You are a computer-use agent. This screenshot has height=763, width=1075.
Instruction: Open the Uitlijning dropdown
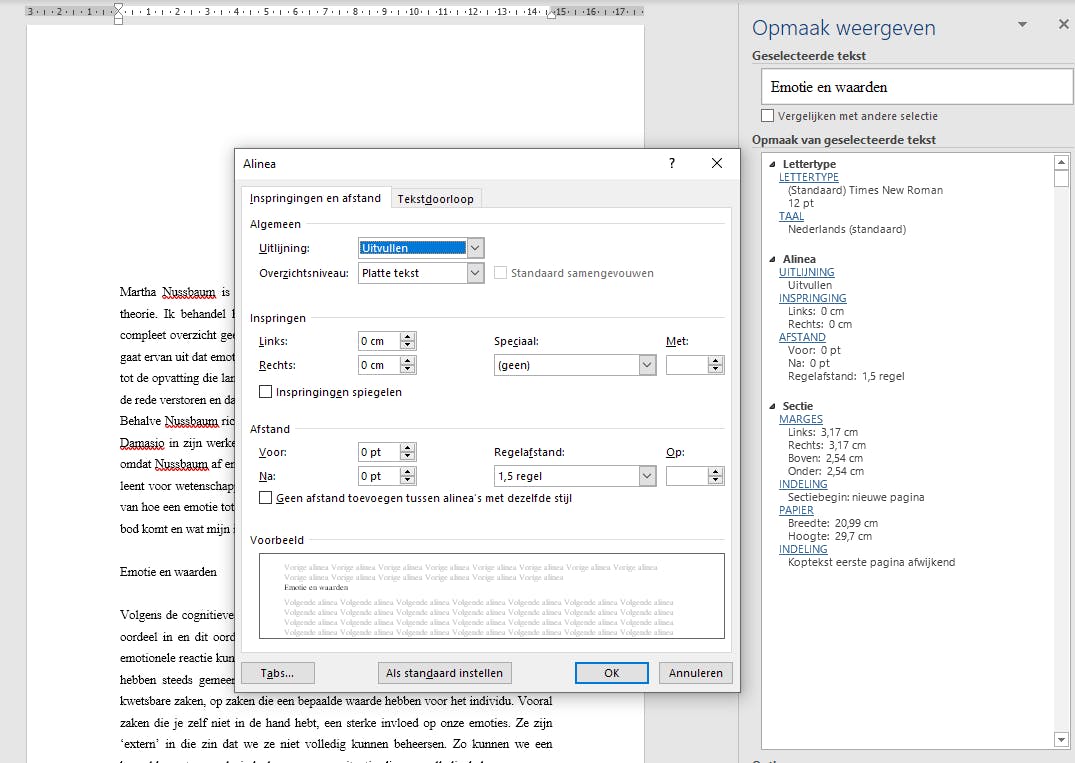(x=475, y=248)
